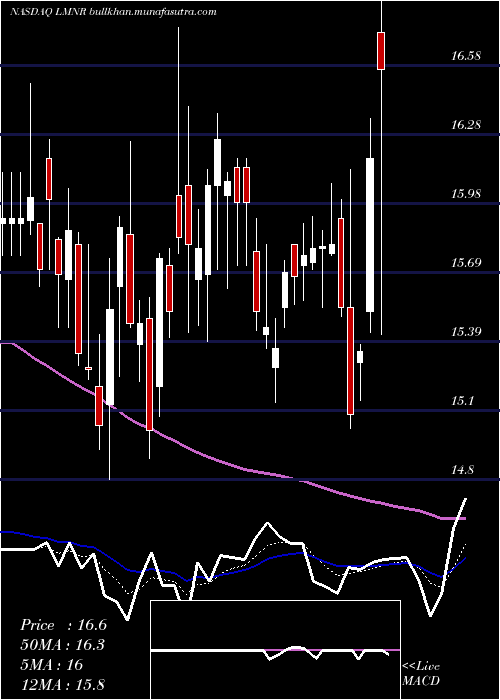Click the '<<Live MACD' label
Image resolution: width=500 pixels, height=700 pixels.
421,674
